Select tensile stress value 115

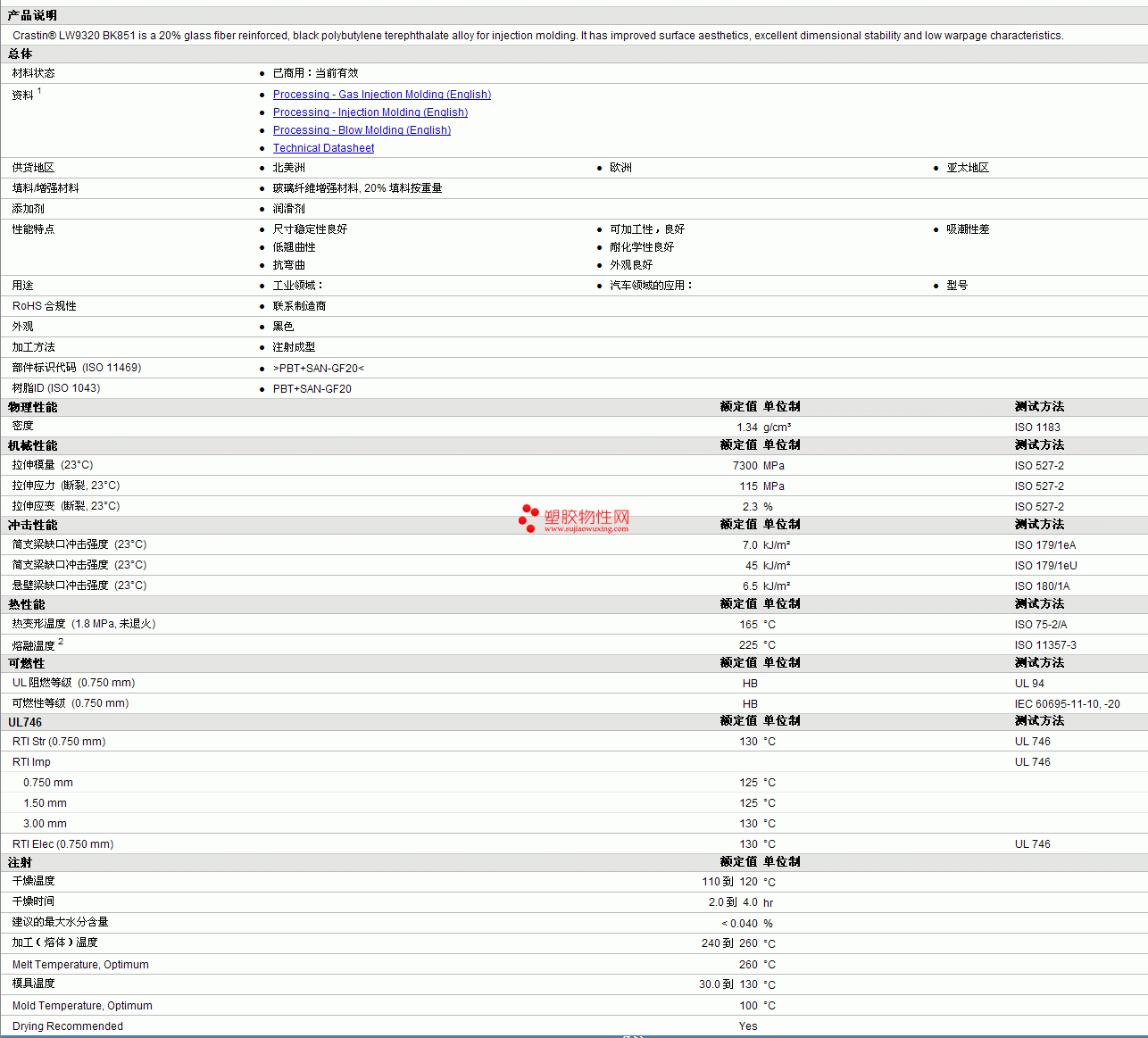[x=748, y=486]
